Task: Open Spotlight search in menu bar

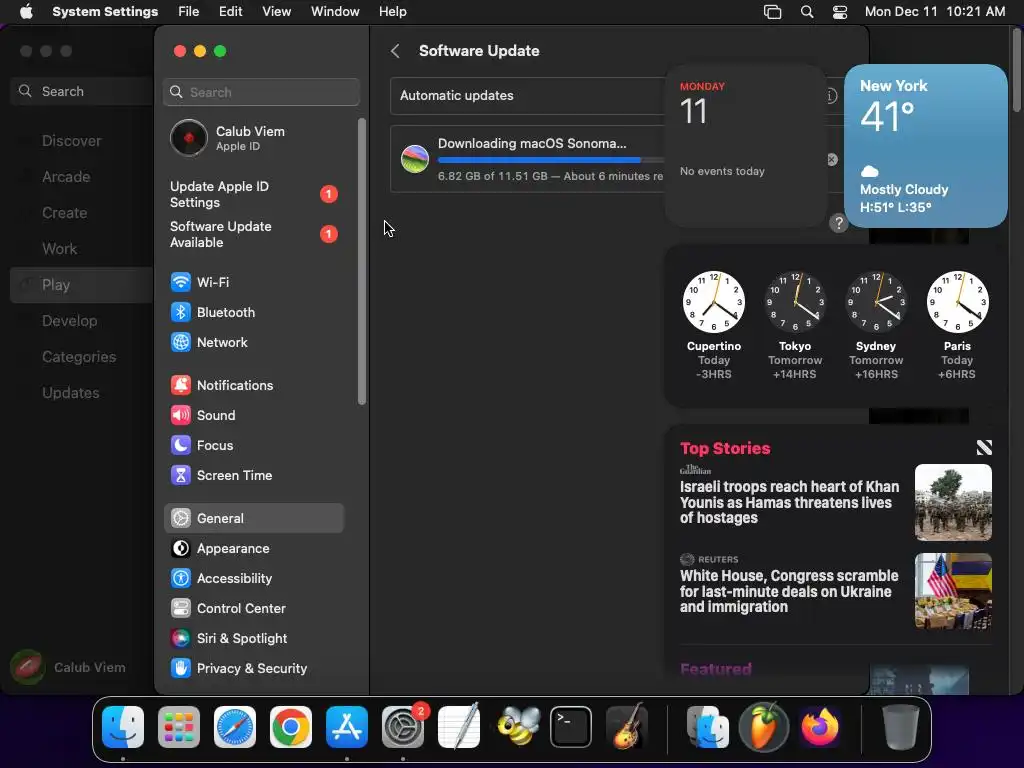Action: point(807,12)
